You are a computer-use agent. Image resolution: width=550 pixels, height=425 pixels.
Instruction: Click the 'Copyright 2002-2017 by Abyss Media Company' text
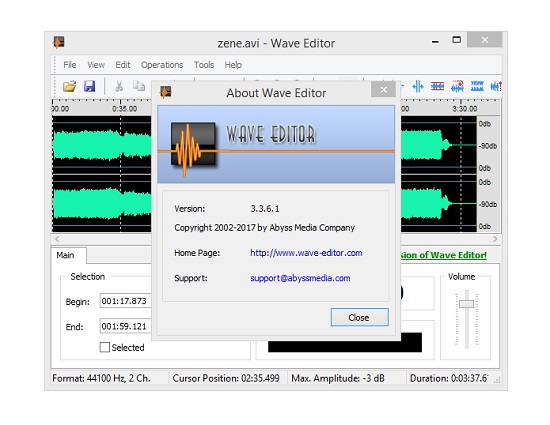(x=264, y=228)
